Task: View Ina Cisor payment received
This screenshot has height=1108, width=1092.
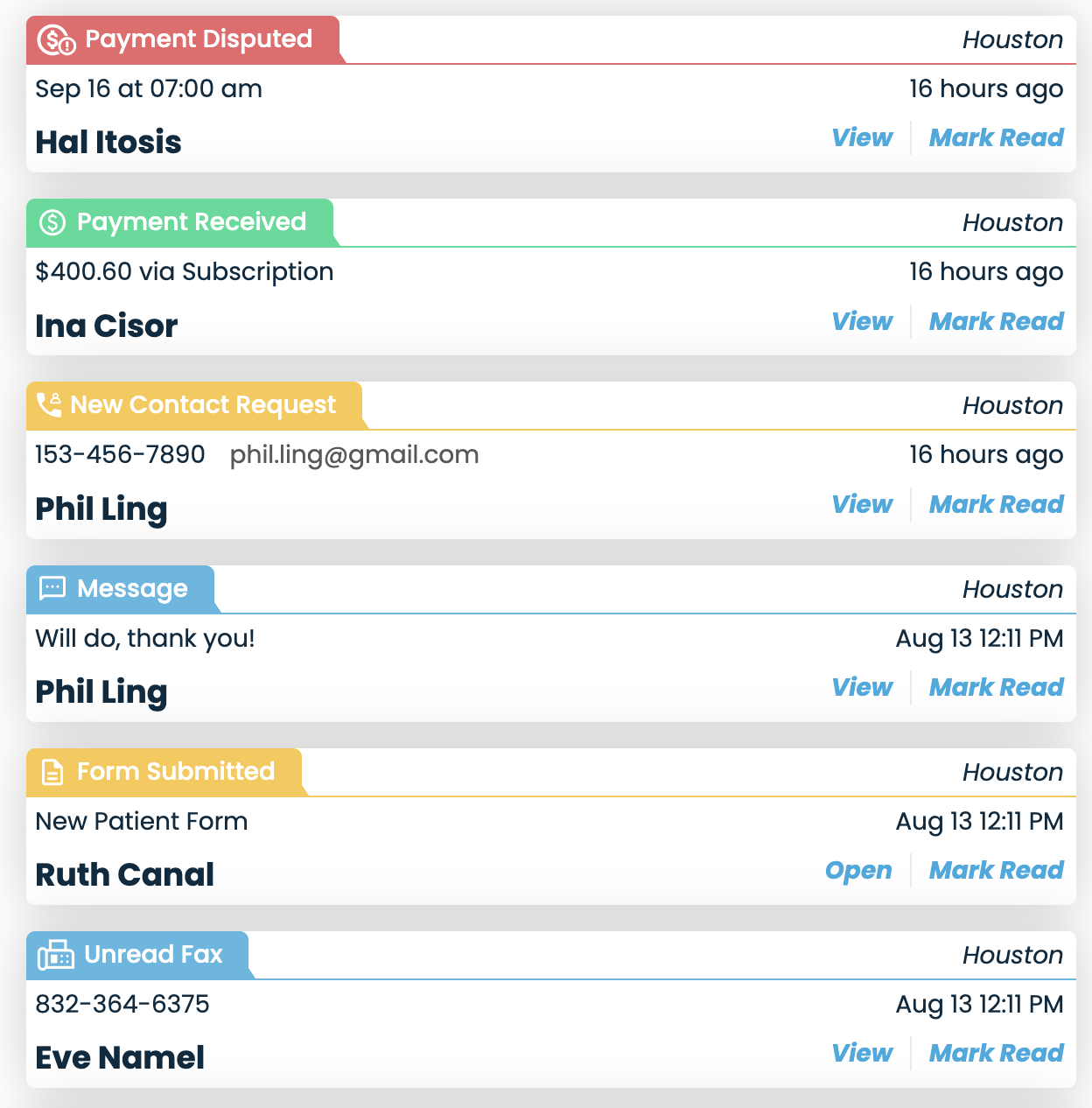Action: (862, 321)
